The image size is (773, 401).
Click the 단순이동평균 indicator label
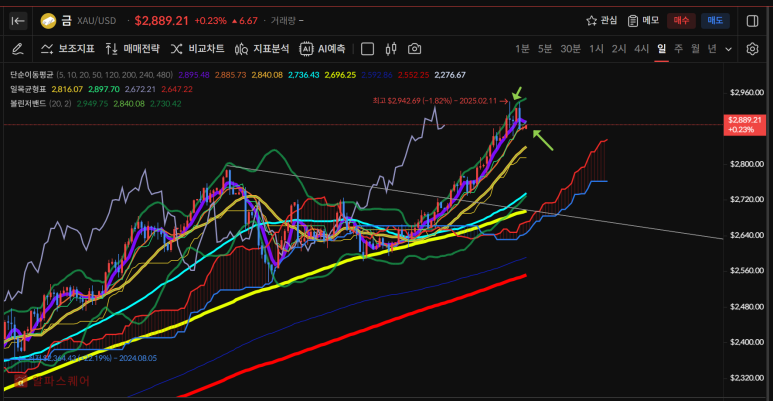(32, 75)
